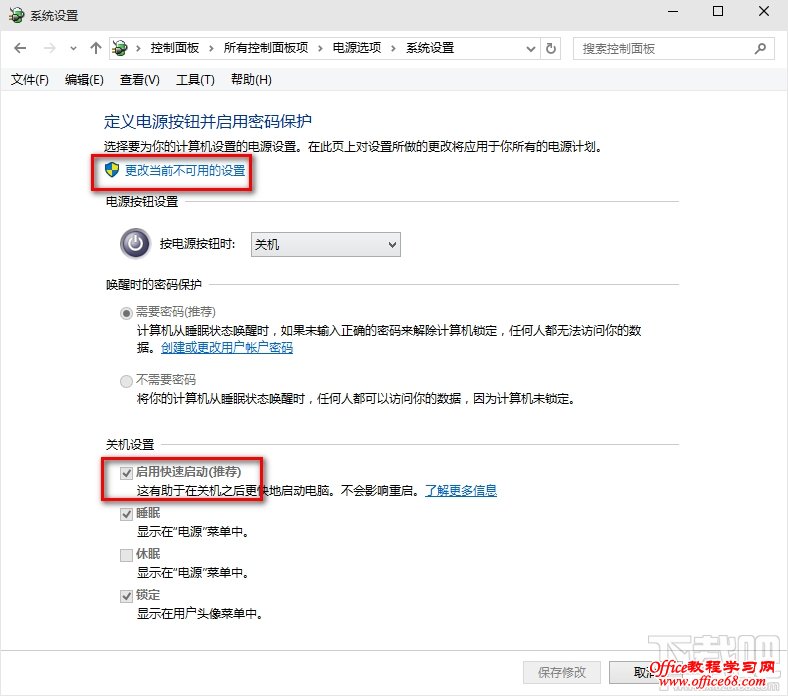Go up one level with up arrow

(x=95, y=48)
